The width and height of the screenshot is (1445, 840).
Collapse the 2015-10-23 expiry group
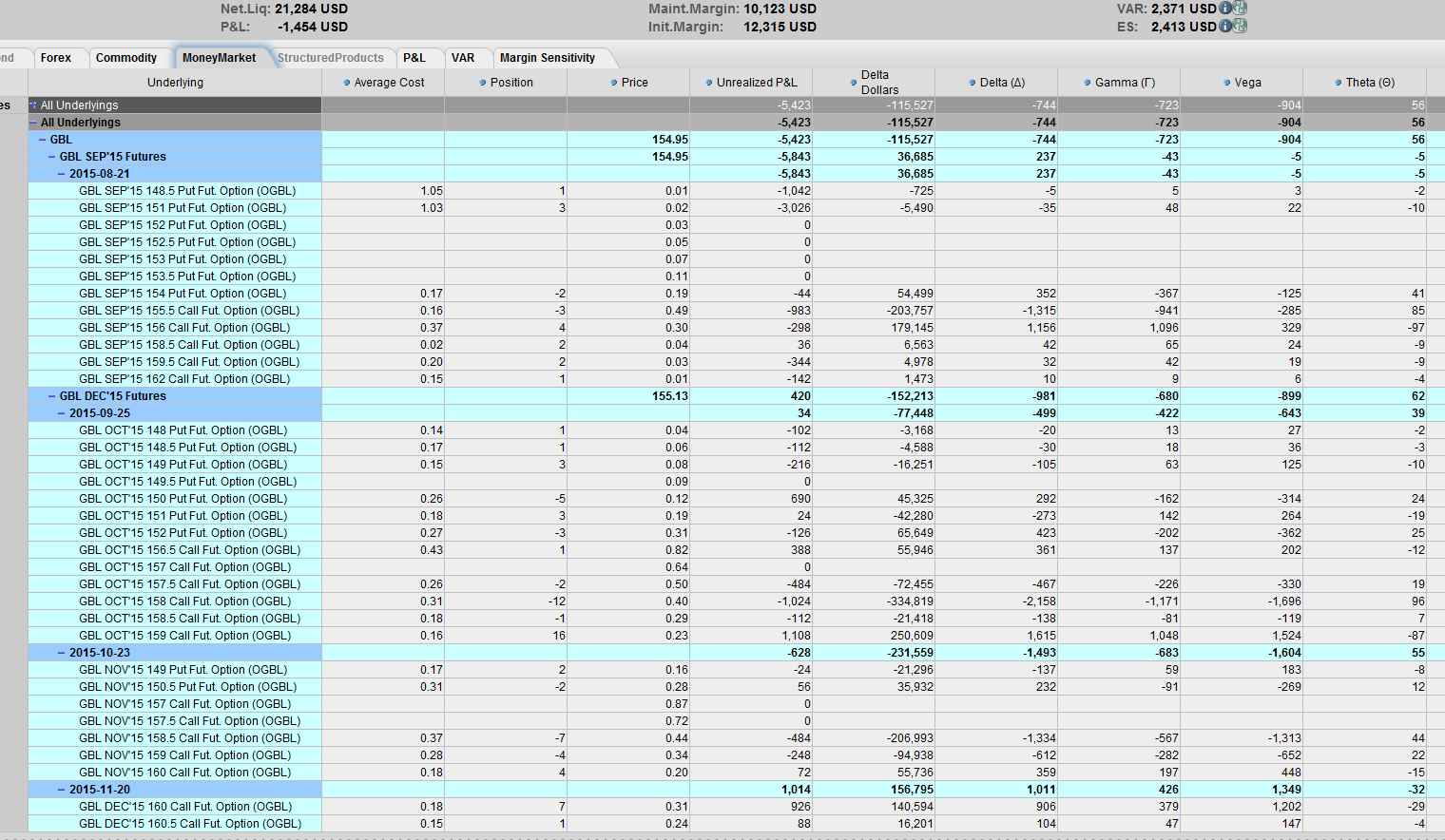(62, 653)
